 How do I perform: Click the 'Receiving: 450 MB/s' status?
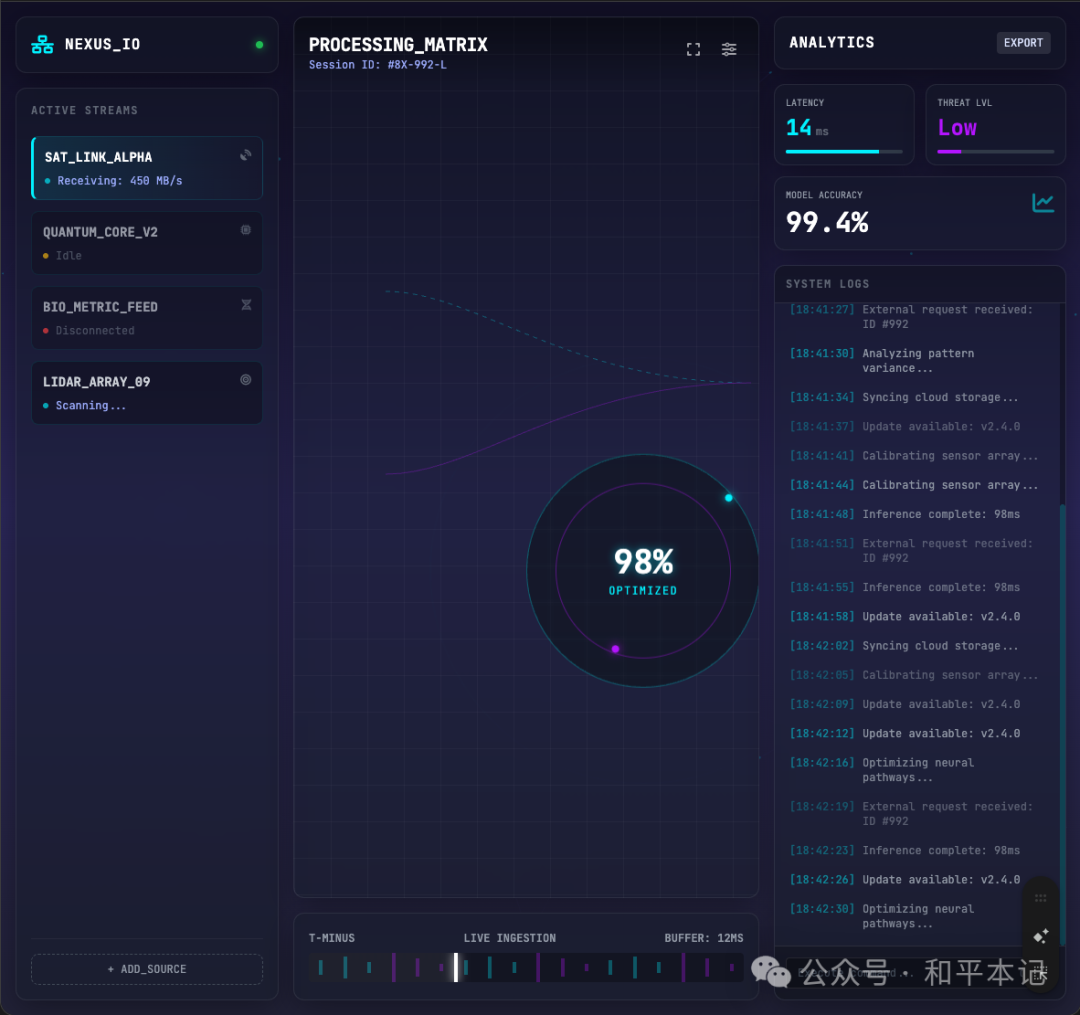click(x=120, y=180)
